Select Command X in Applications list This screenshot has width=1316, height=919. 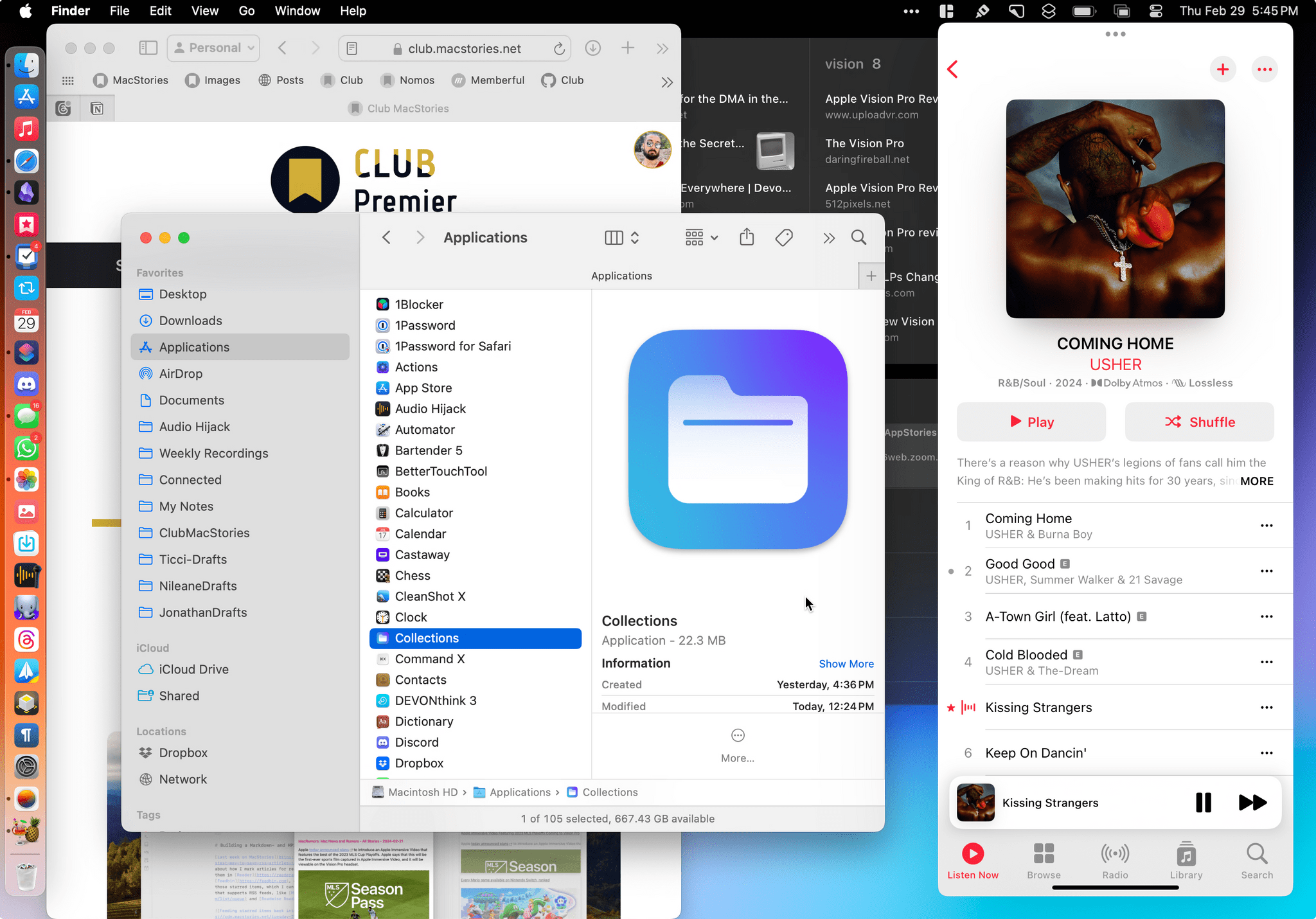(x=476, y=659)
